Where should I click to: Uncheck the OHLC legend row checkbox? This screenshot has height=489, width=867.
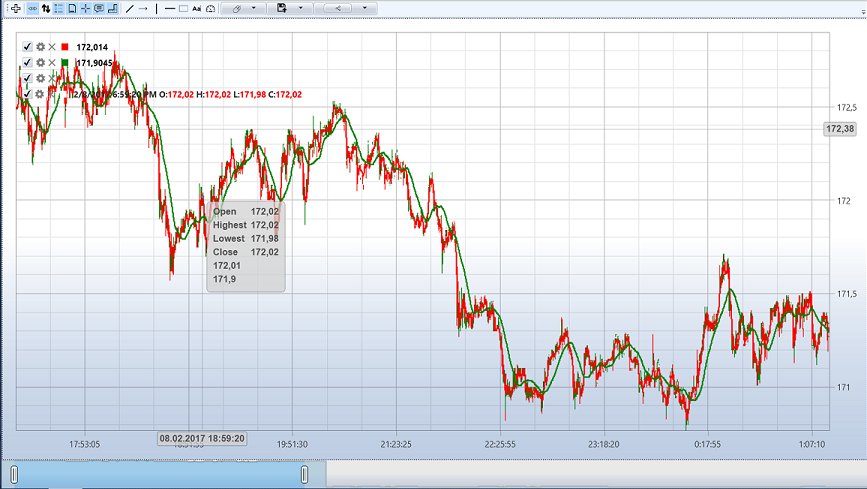(27, 94)
